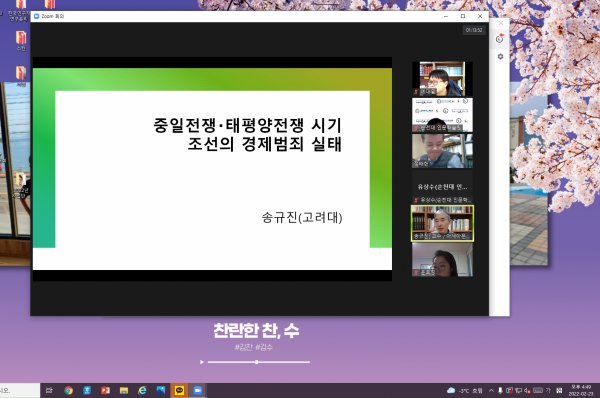Click the Zoom window title bar icon

37,16
